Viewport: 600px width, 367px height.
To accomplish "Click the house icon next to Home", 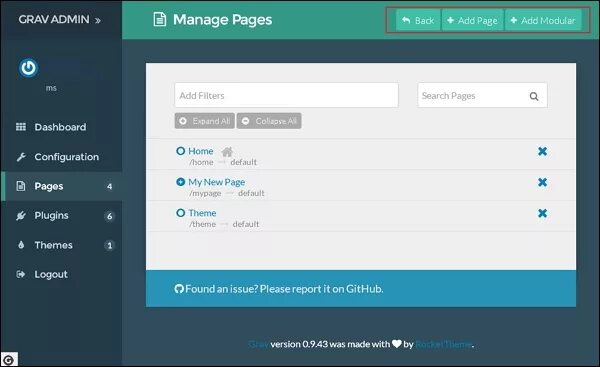I will 227,152.
